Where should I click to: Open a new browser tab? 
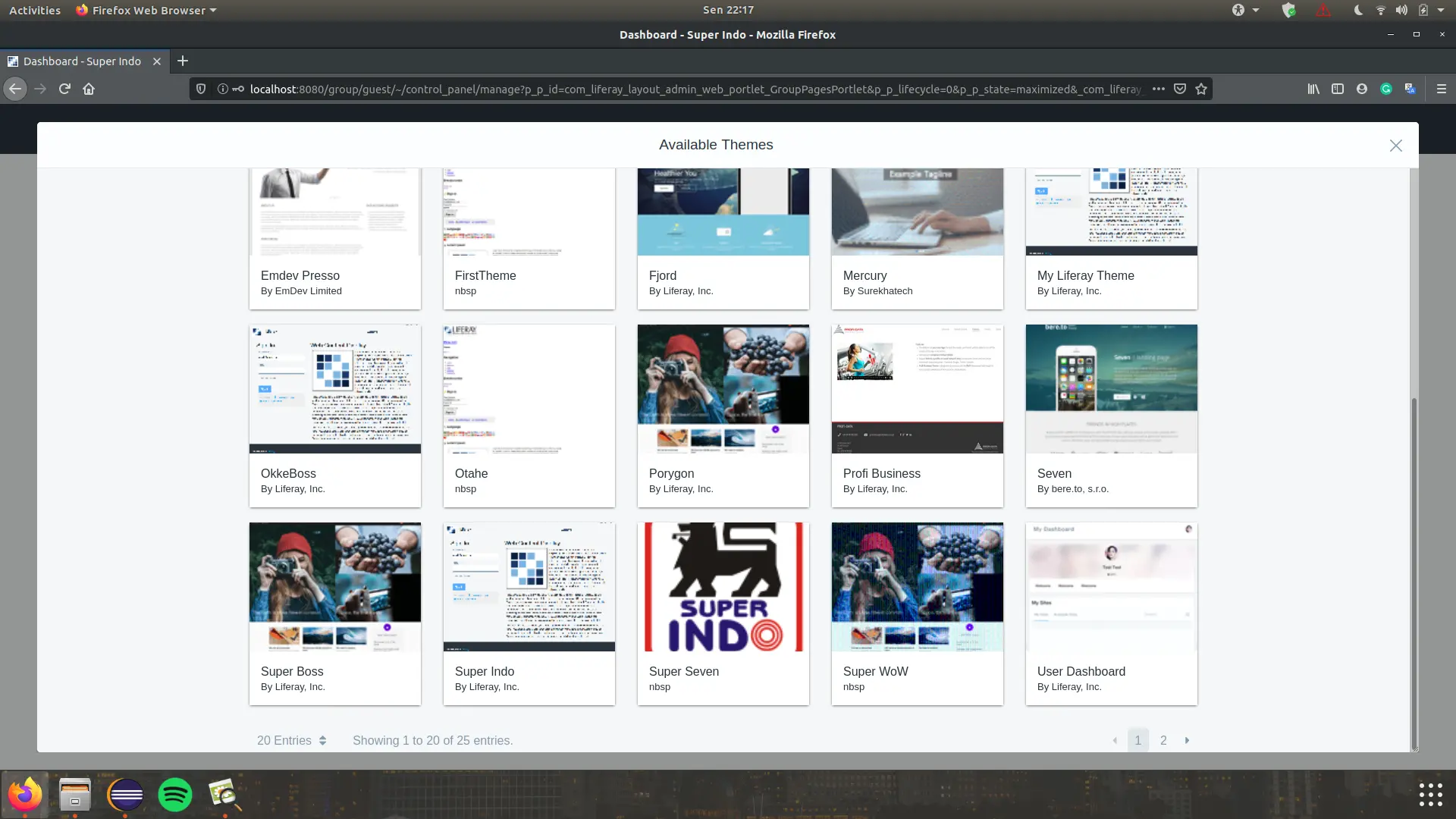(x=183, y=61)
